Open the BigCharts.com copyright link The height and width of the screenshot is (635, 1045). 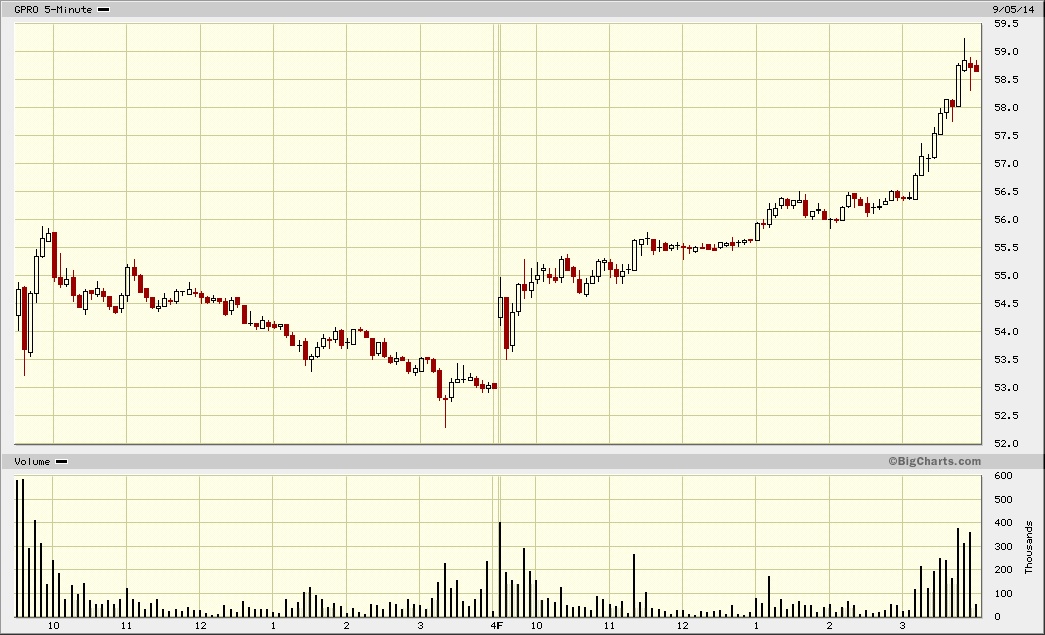933,461
